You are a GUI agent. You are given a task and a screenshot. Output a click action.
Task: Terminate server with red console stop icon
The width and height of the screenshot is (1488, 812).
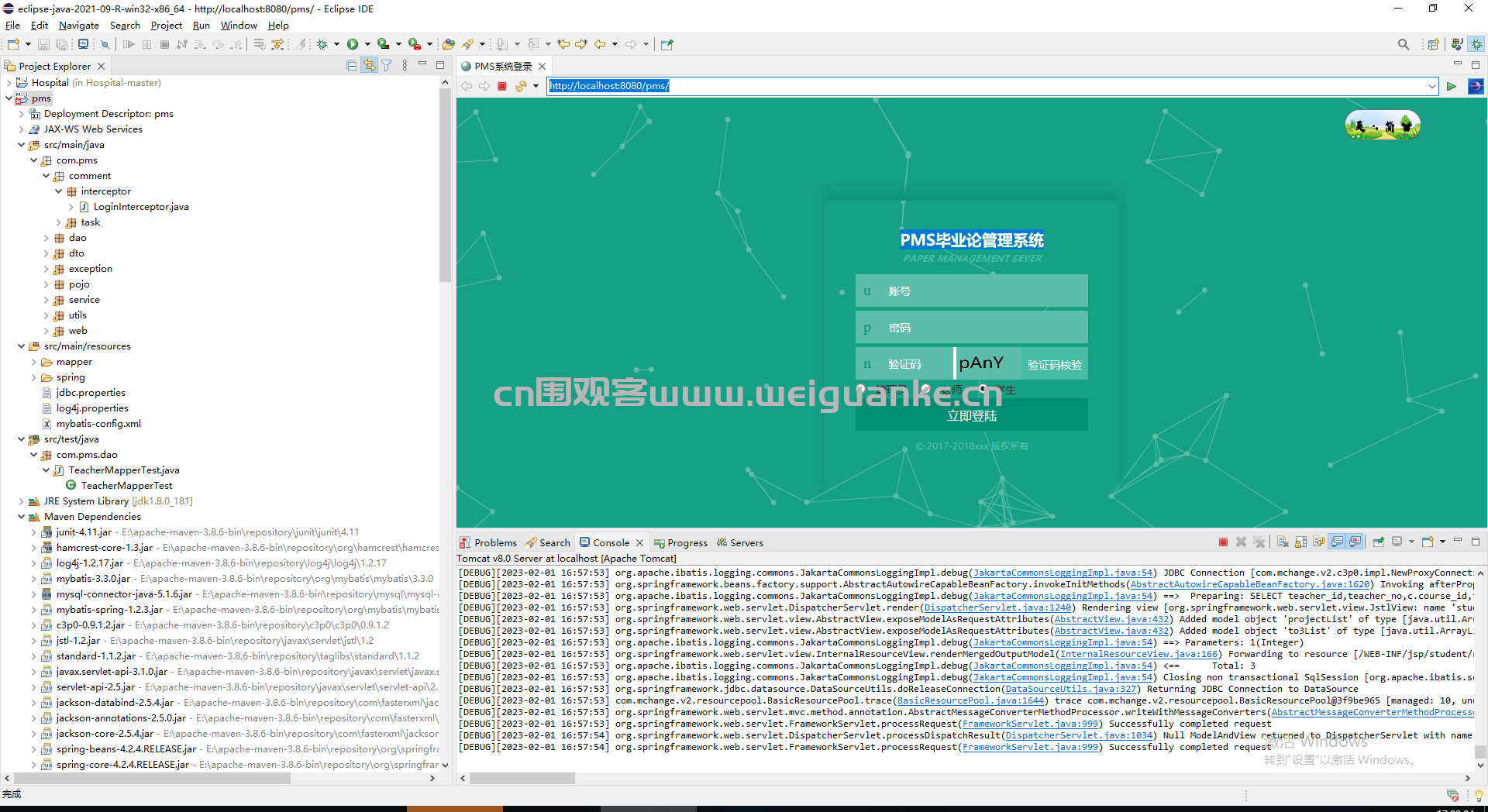click(x=1223, y=542)
